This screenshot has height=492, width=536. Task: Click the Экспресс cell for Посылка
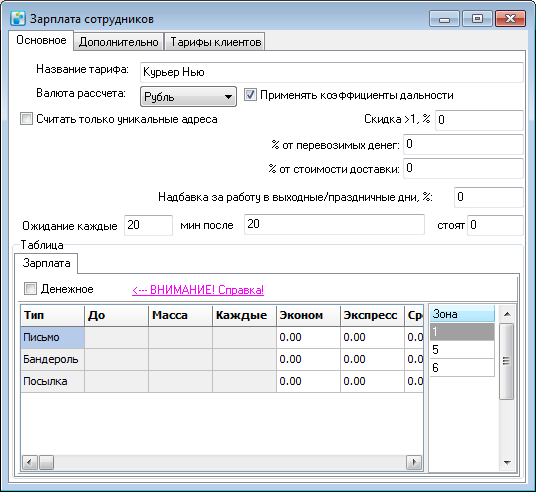[x=372, y=381]
